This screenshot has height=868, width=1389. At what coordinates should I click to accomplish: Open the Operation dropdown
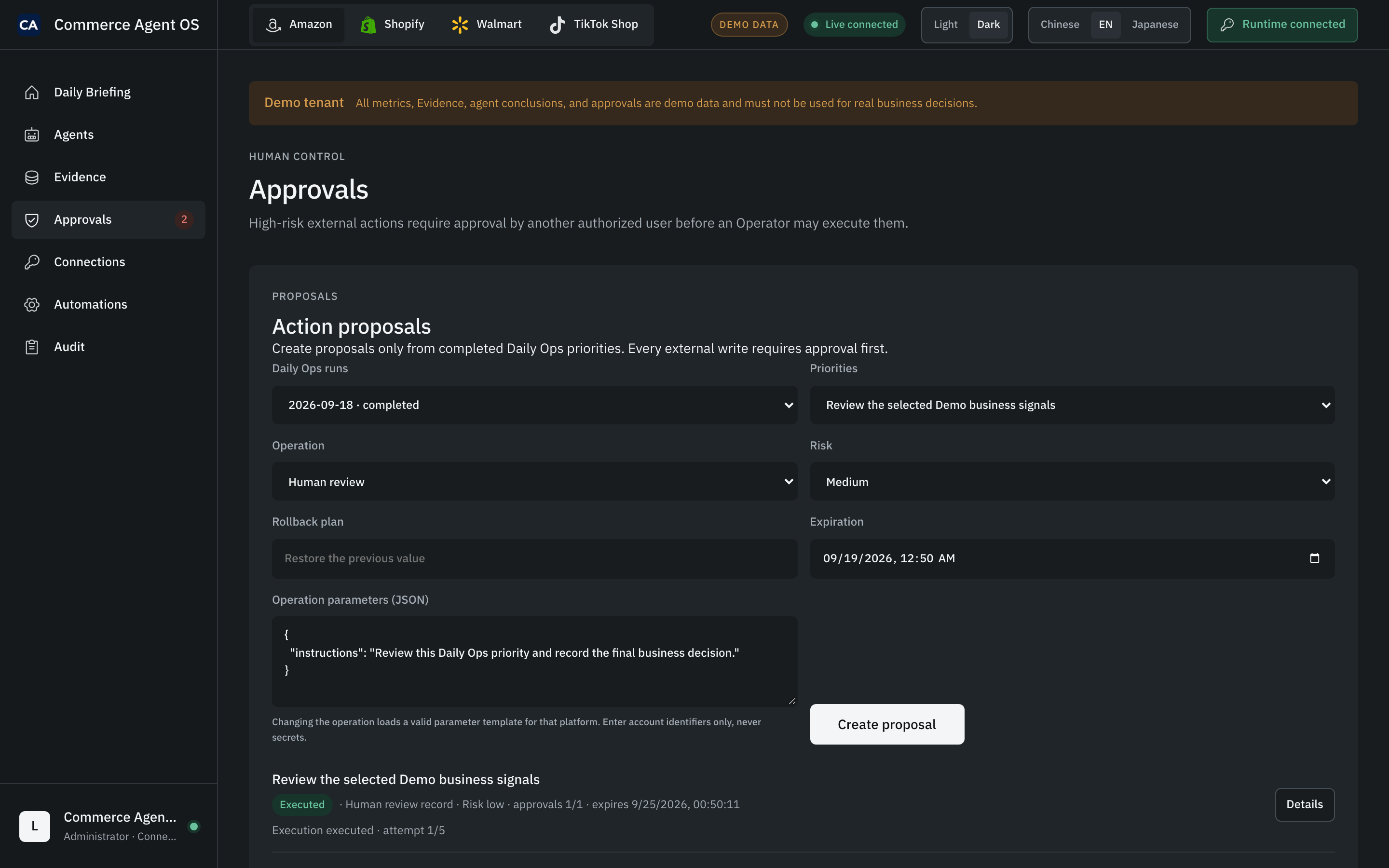click(534, 482)
